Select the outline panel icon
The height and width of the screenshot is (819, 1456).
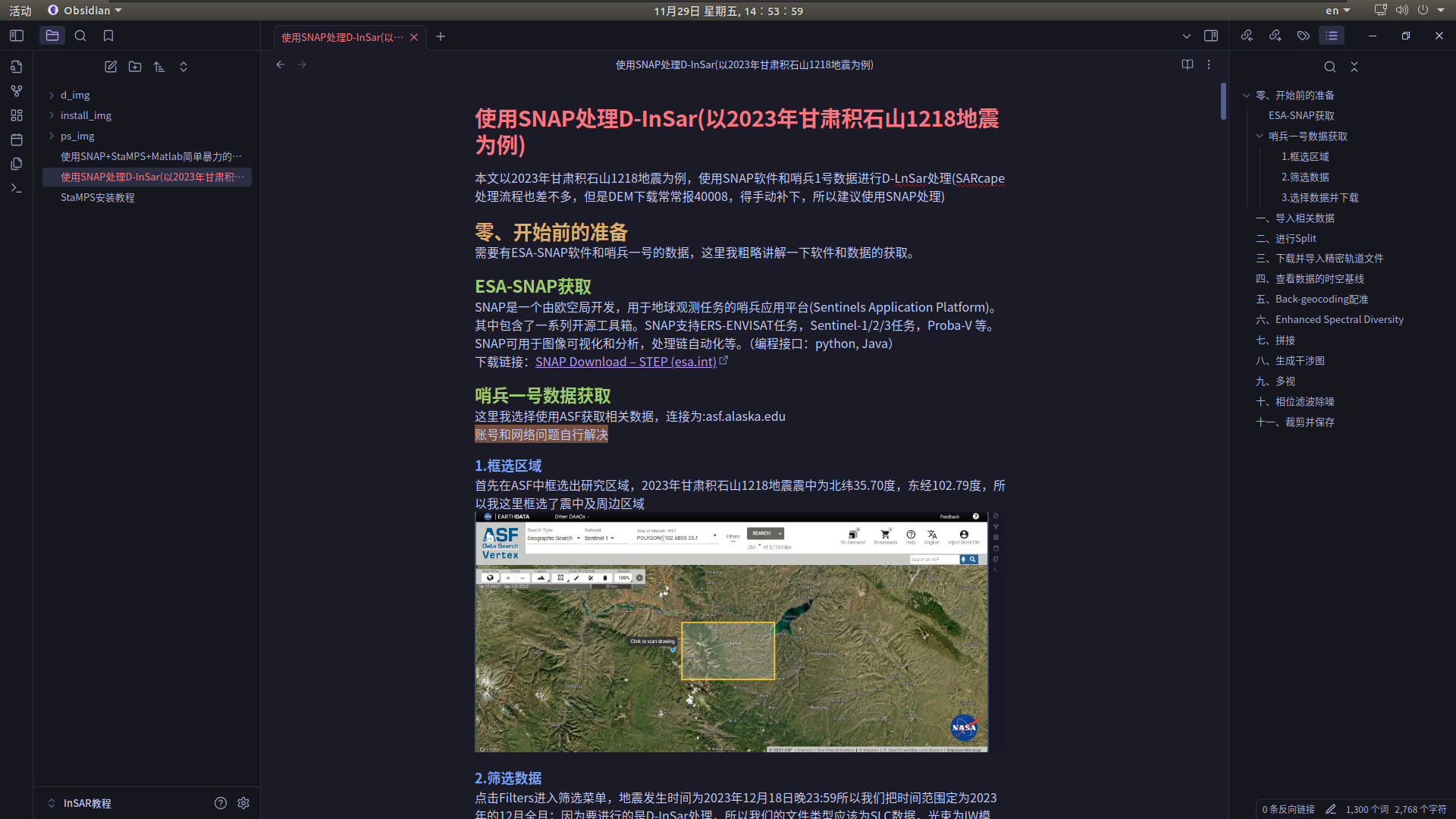click(1332, 36)
